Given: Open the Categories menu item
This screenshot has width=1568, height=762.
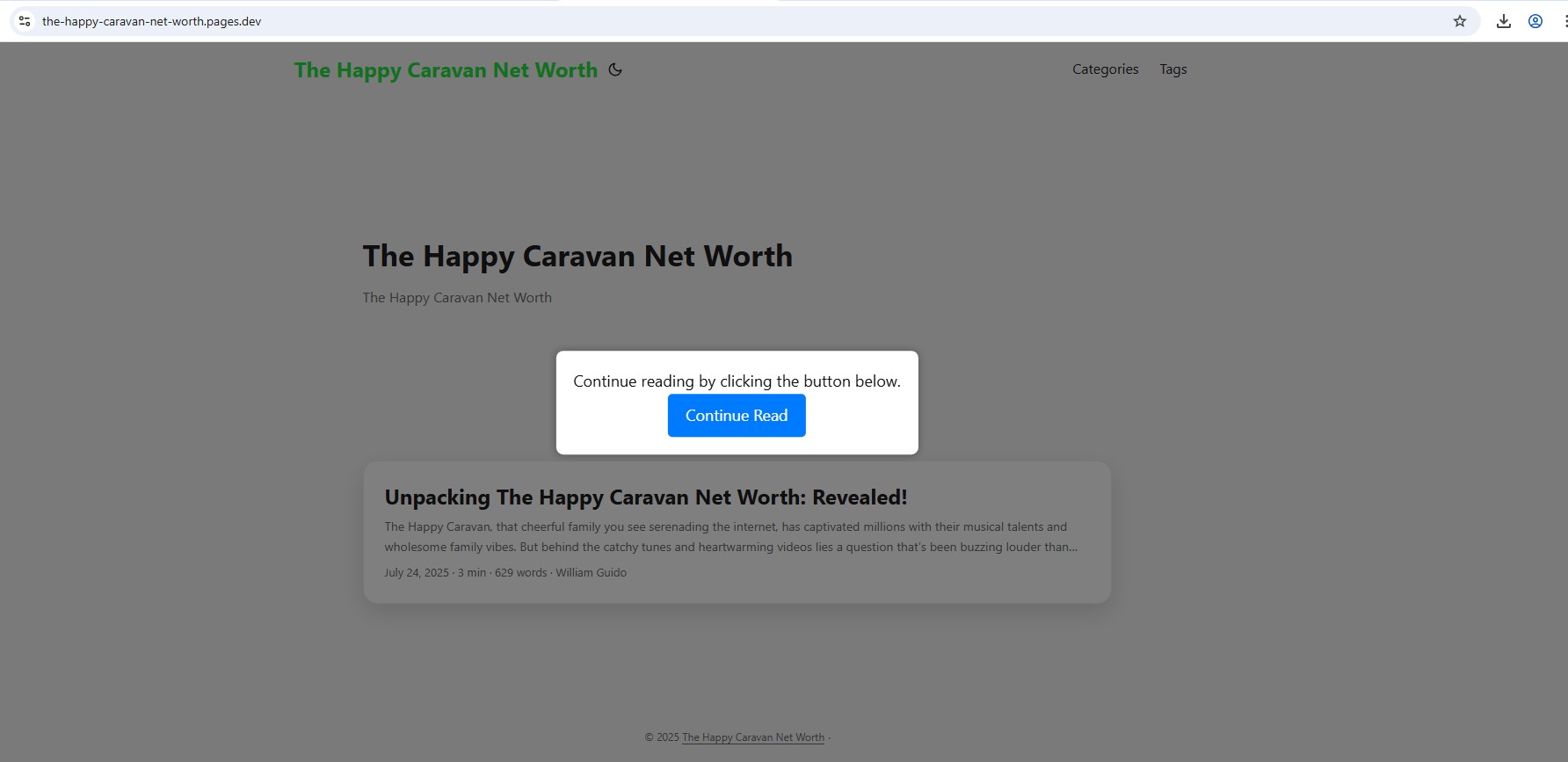Looking at the screenshot, I should point(1105,69).
